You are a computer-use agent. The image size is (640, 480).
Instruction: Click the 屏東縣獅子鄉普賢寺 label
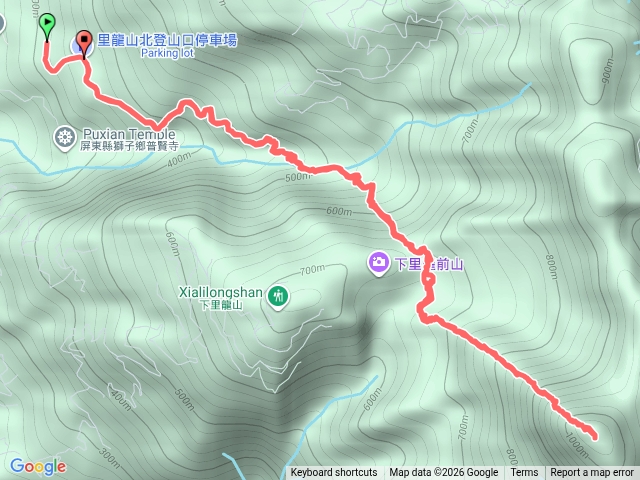tap(129, 146)
